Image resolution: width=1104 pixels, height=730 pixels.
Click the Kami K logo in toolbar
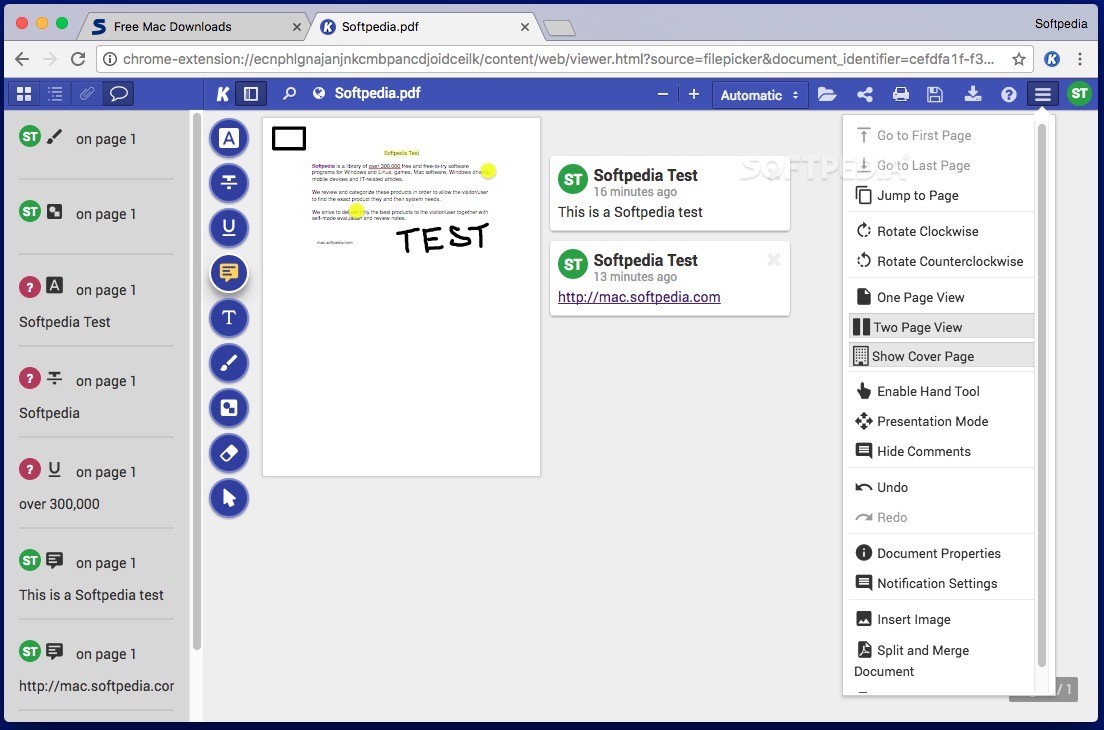222,94
